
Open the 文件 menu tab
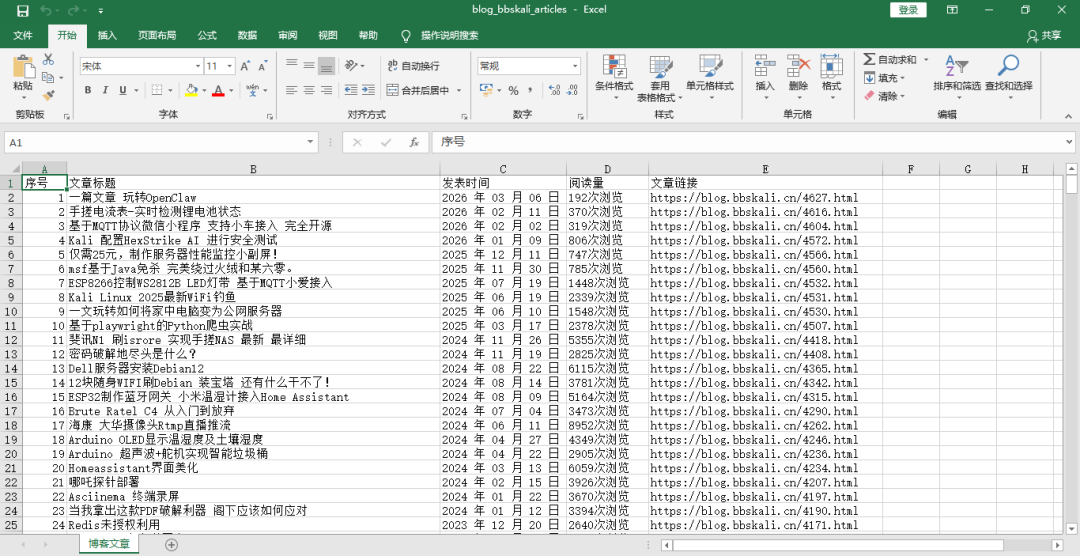pos(23,35)
